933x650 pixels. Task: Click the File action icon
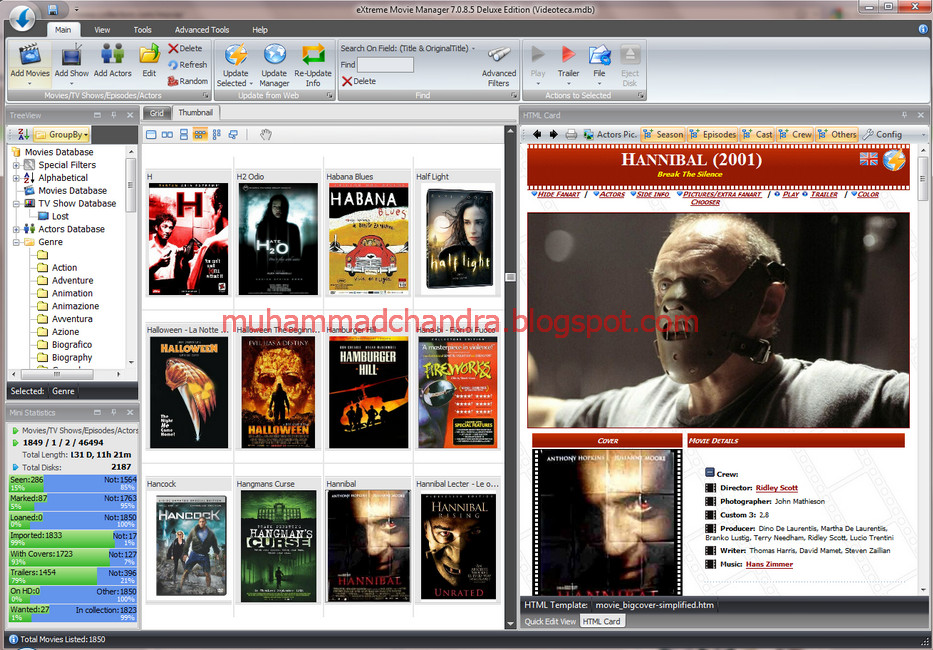(x=599, y=55)
